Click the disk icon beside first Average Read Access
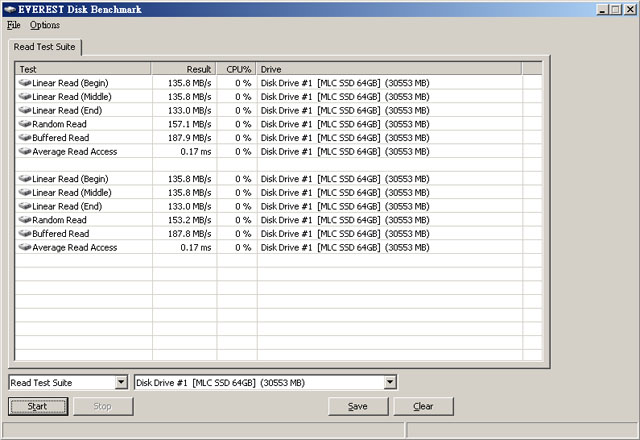This screenshot has height=440, width=640. pos(25,152)
